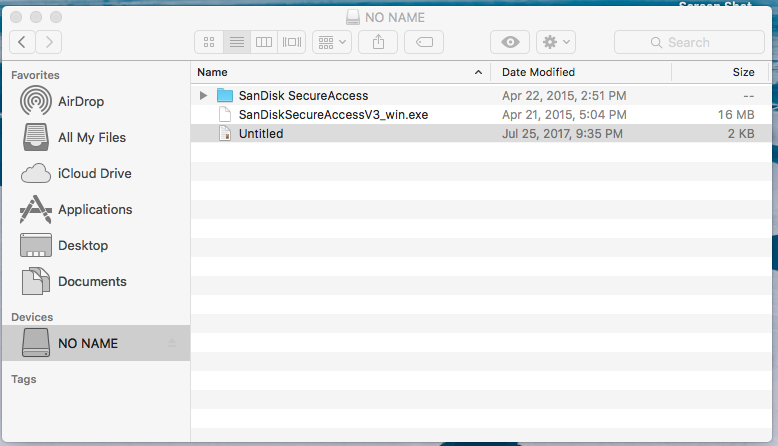The height and width of the screenshot is (446, 778).
Task: Switch to column view
Action: tap(264, 42)
